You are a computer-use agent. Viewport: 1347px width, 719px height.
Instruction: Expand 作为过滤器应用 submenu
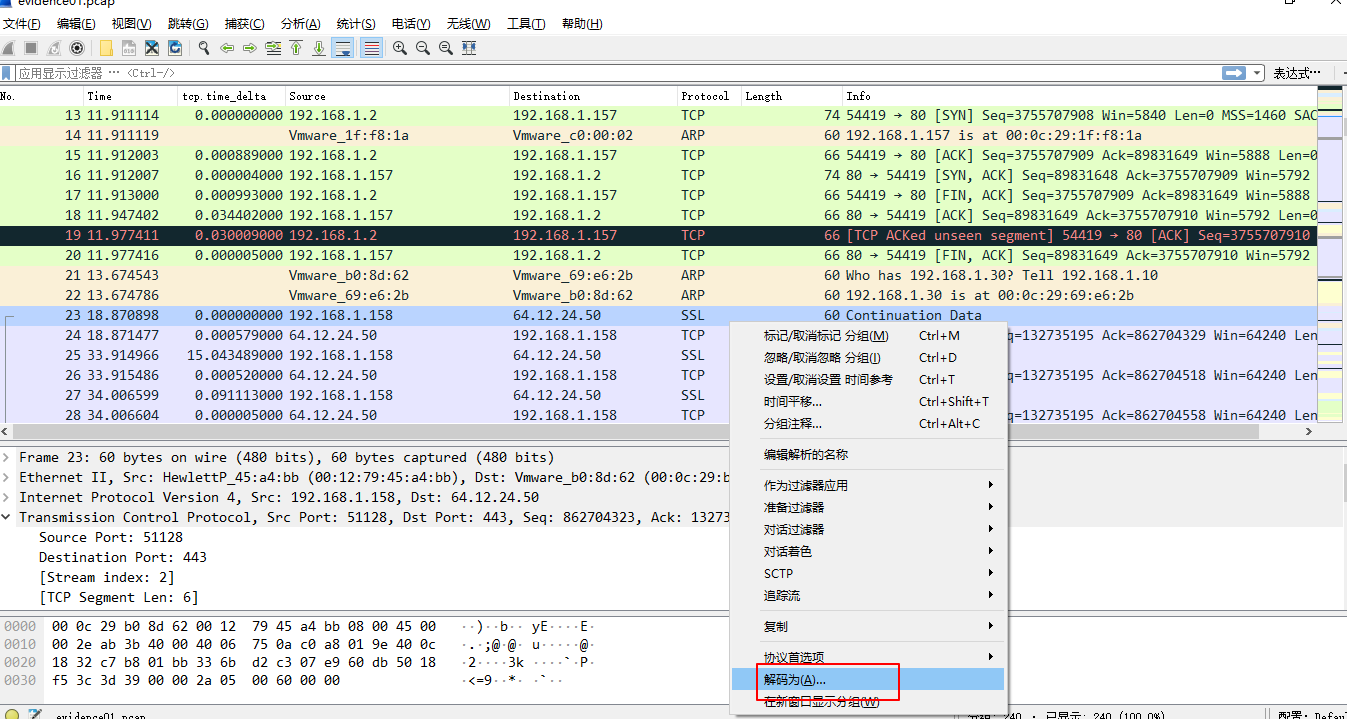click(867, 485)
